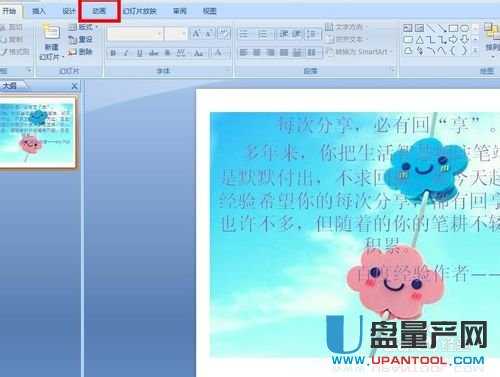Screen dimensions: 500x377
Task: Select the elbow connector shape
Action: pos(431,40)
